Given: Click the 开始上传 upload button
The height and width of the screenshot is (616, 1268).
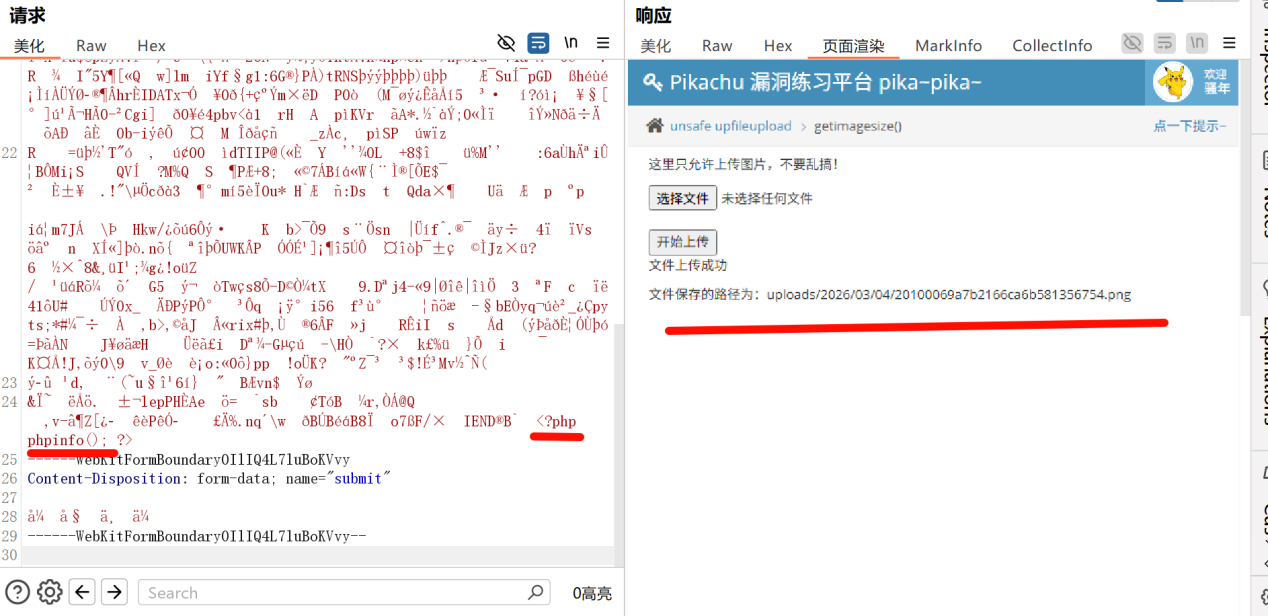Looking at the screenshot, I should tap(682, 242).
